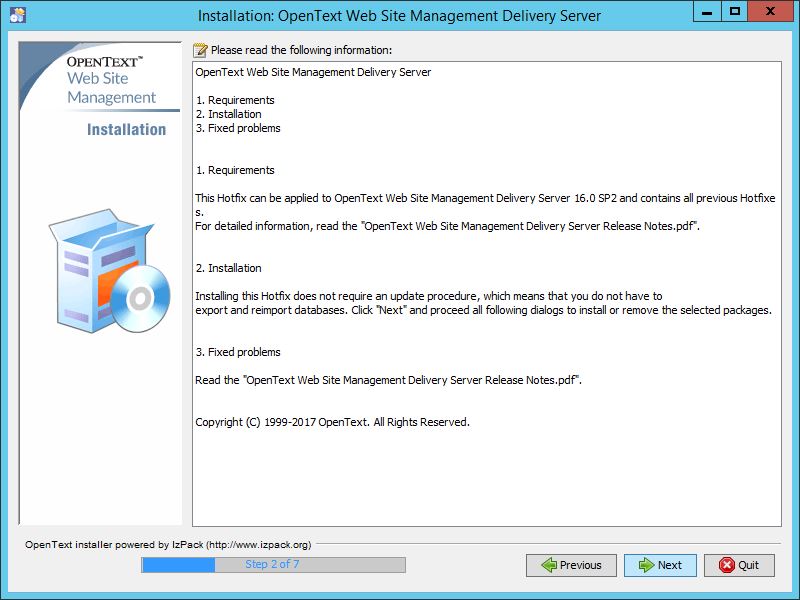Click the 'Please read the following information:' label
The width and height of the screenshot is (800, 600).
[302, 50]
